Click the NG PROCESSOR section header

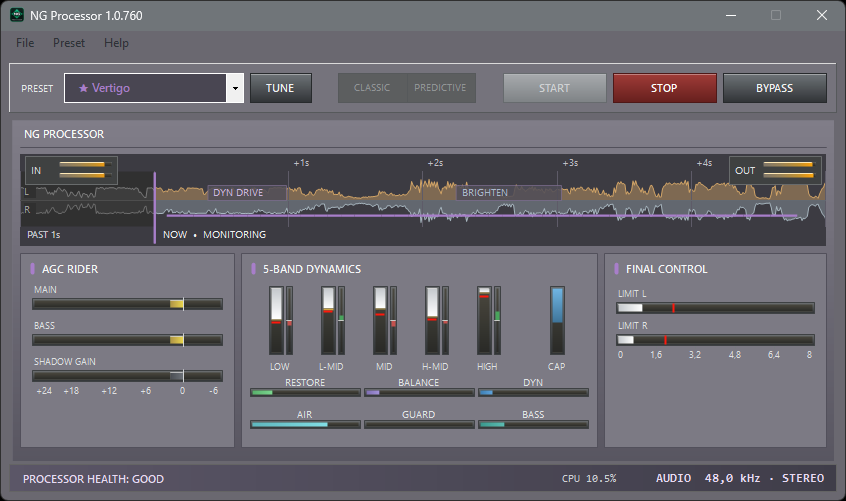tap(64, 134)
